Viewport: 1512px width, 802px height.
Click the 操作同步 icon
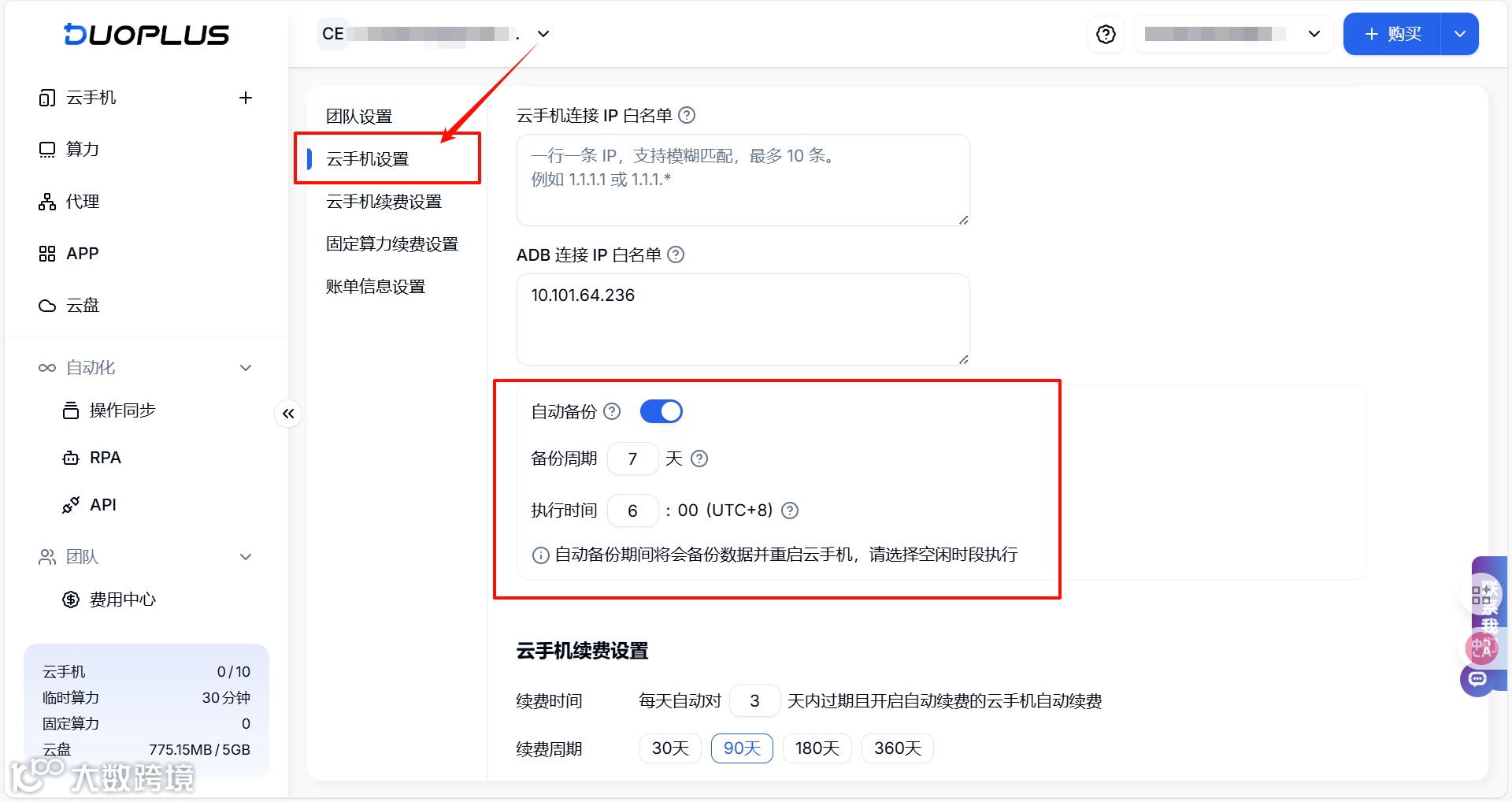coord(71,410)
